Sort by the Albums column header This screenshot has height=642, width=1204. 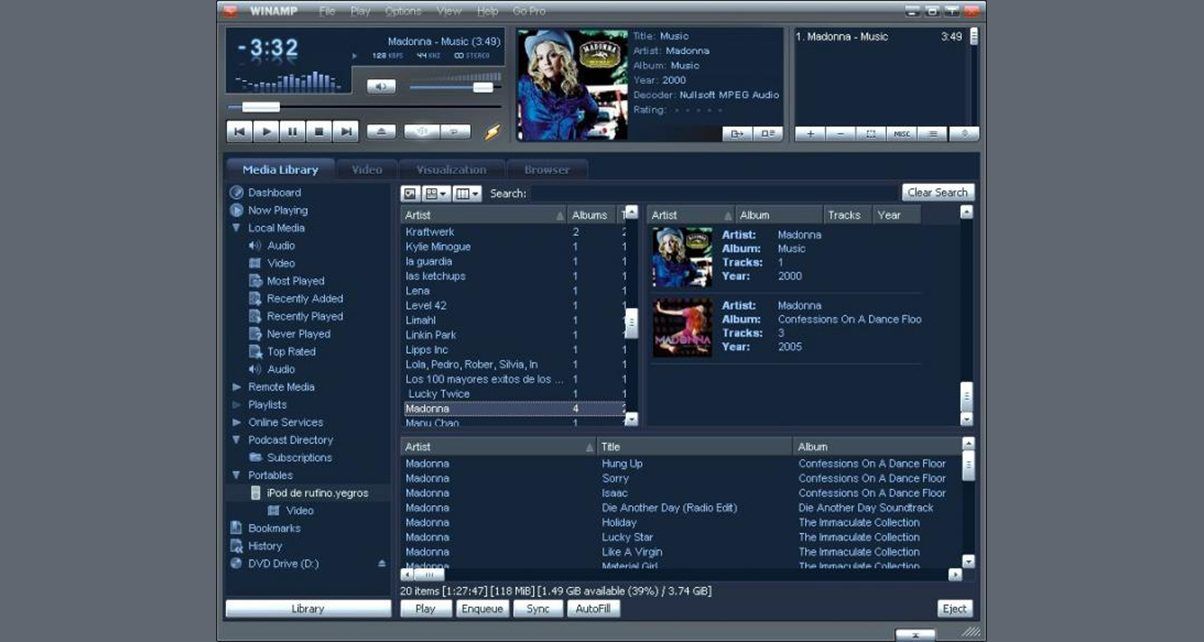tap(592, 215)
